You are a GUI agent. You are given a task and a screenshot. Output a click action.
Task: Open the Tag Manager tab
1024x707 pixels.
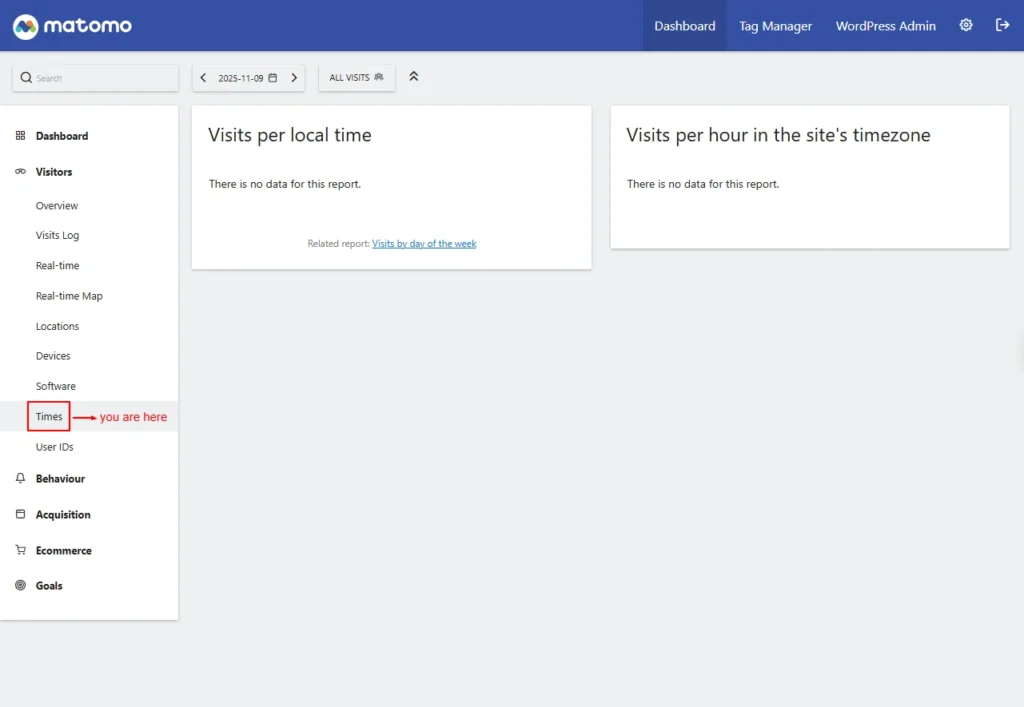click(x=775, y=26)
